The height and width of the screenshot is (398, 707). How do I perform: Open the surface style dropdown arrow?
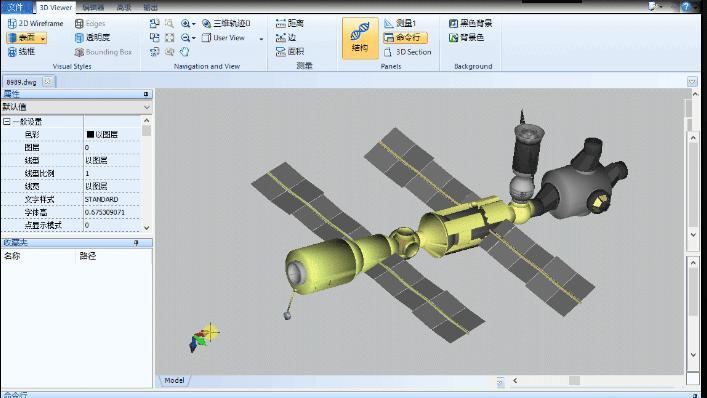(43, 38)
